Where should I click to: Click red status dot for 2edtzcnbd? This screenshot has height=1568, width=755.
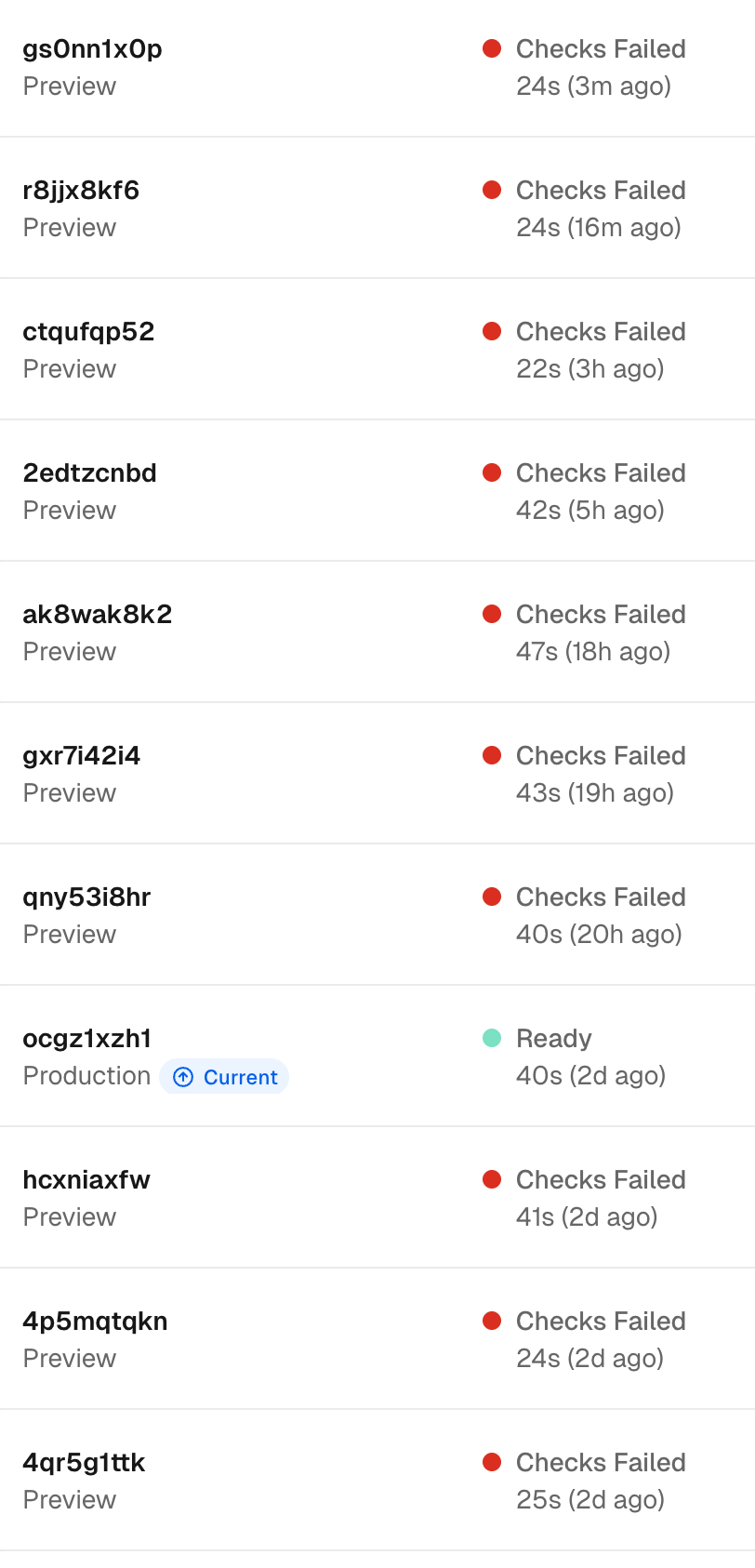click(492, 472)
